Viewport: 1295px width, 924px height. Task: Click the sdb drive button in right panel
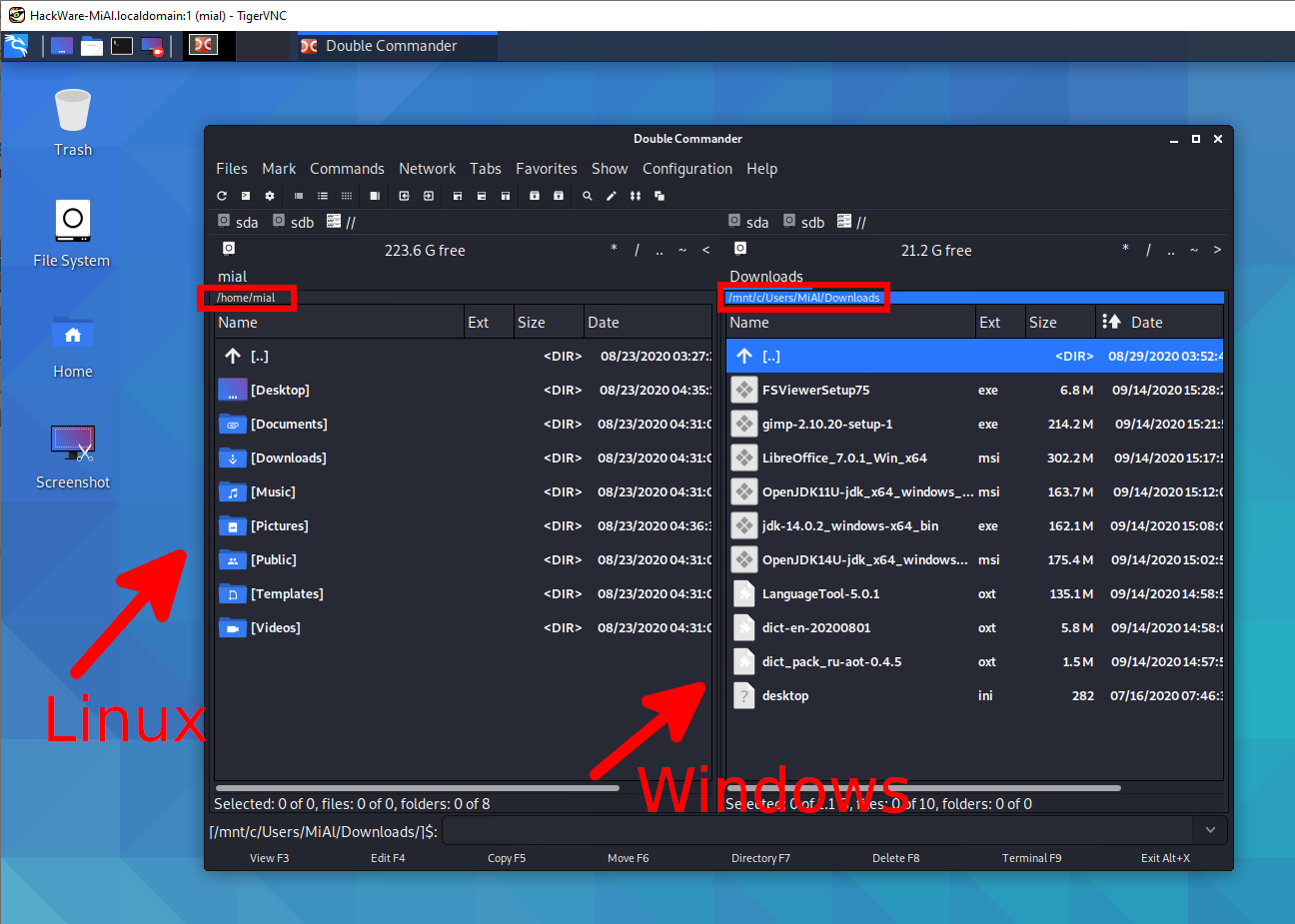(804, 222)
